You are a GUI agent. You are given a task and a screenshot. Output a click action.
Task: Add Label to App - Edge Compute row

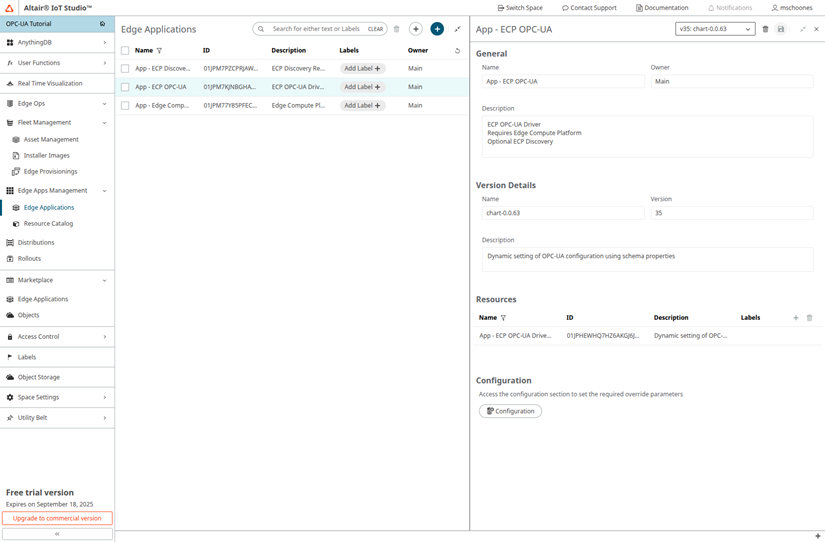[x=362, y=106]
